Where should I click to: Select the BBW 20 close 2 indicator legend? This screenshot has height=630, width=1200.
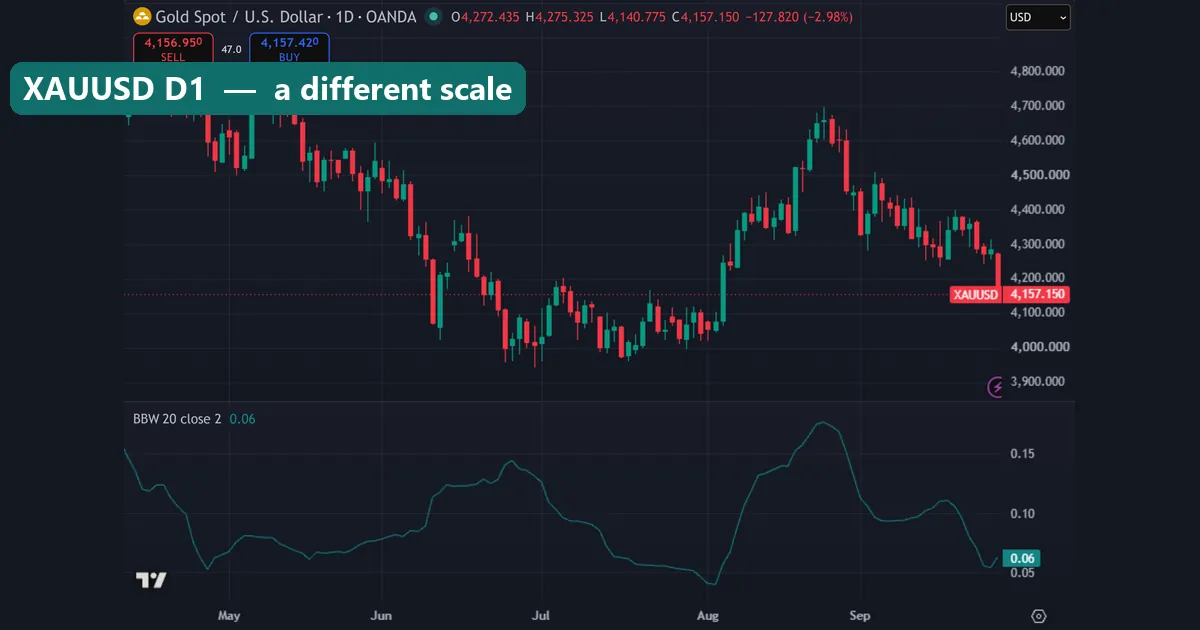point(177,419)
